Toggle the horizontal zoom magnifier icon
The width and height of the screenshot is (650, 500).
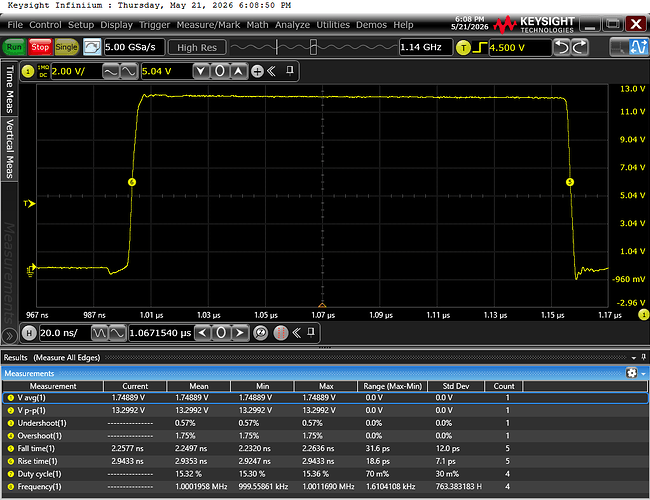[260, 333]
